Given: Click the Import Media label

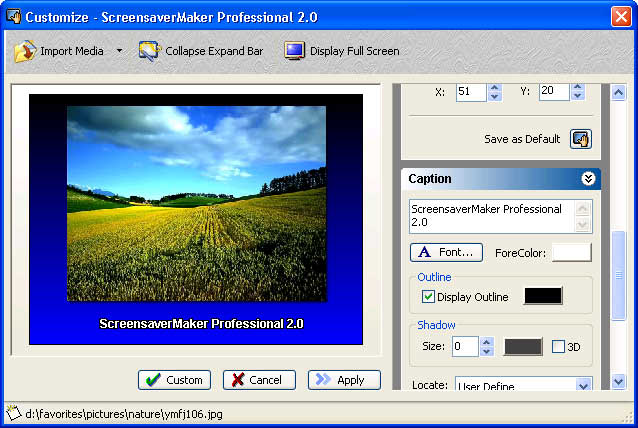Looking at the screenshot, I should click(72, 51).
